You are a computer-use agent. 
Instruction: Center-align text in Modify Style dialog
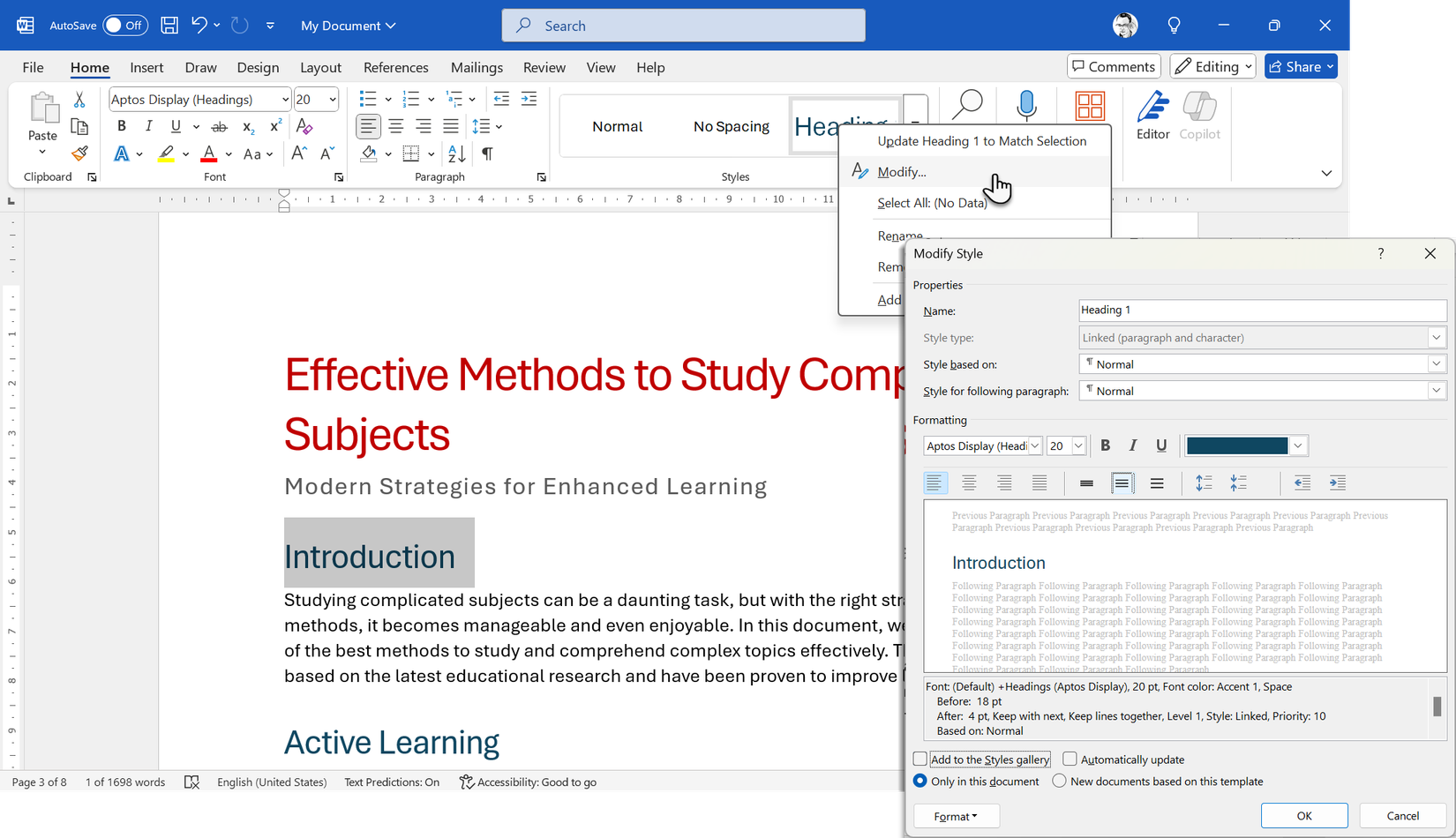[x=969, y=483]
